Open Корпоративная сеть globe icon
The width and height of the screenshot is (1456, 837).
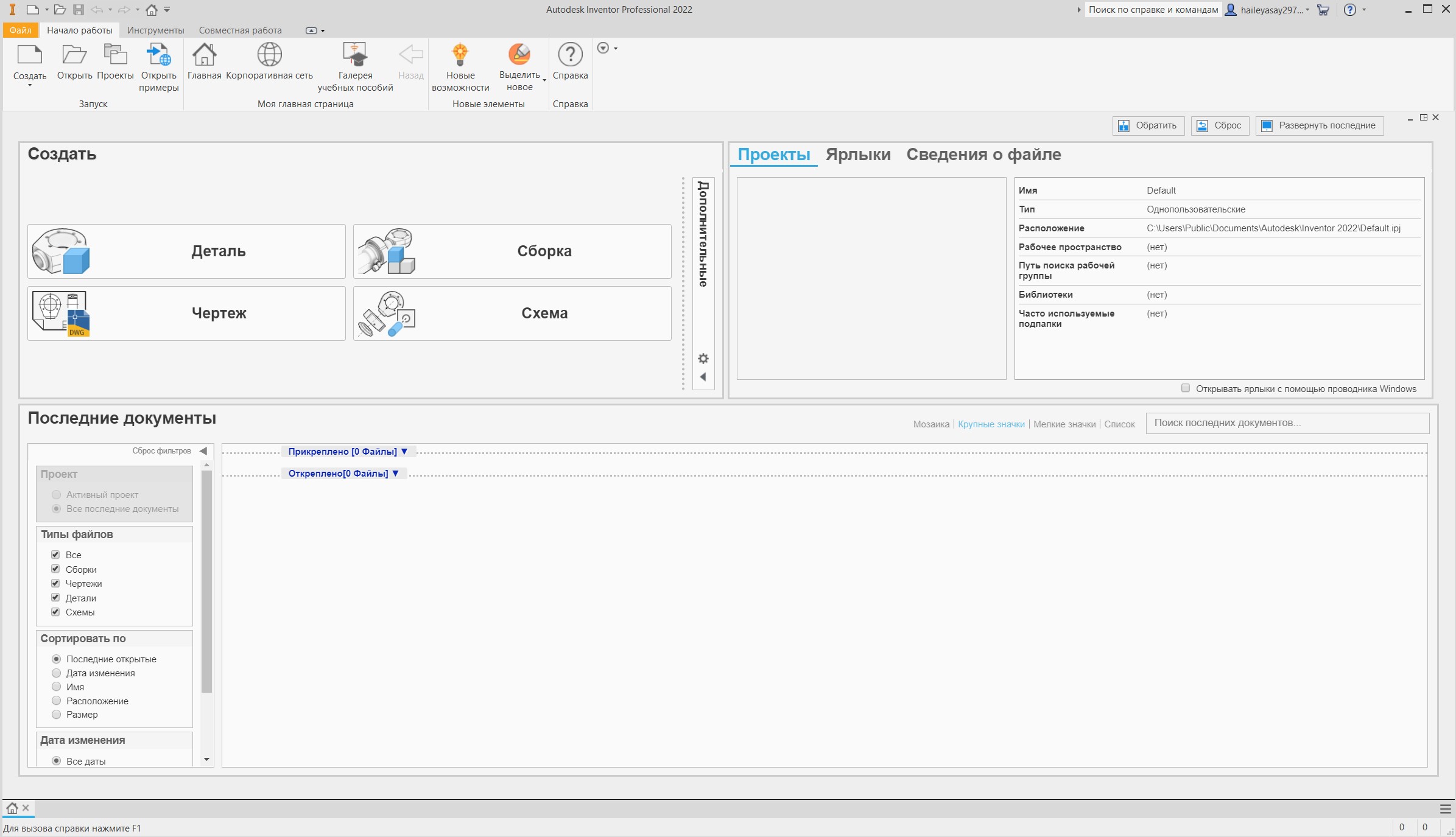[269, 55]
